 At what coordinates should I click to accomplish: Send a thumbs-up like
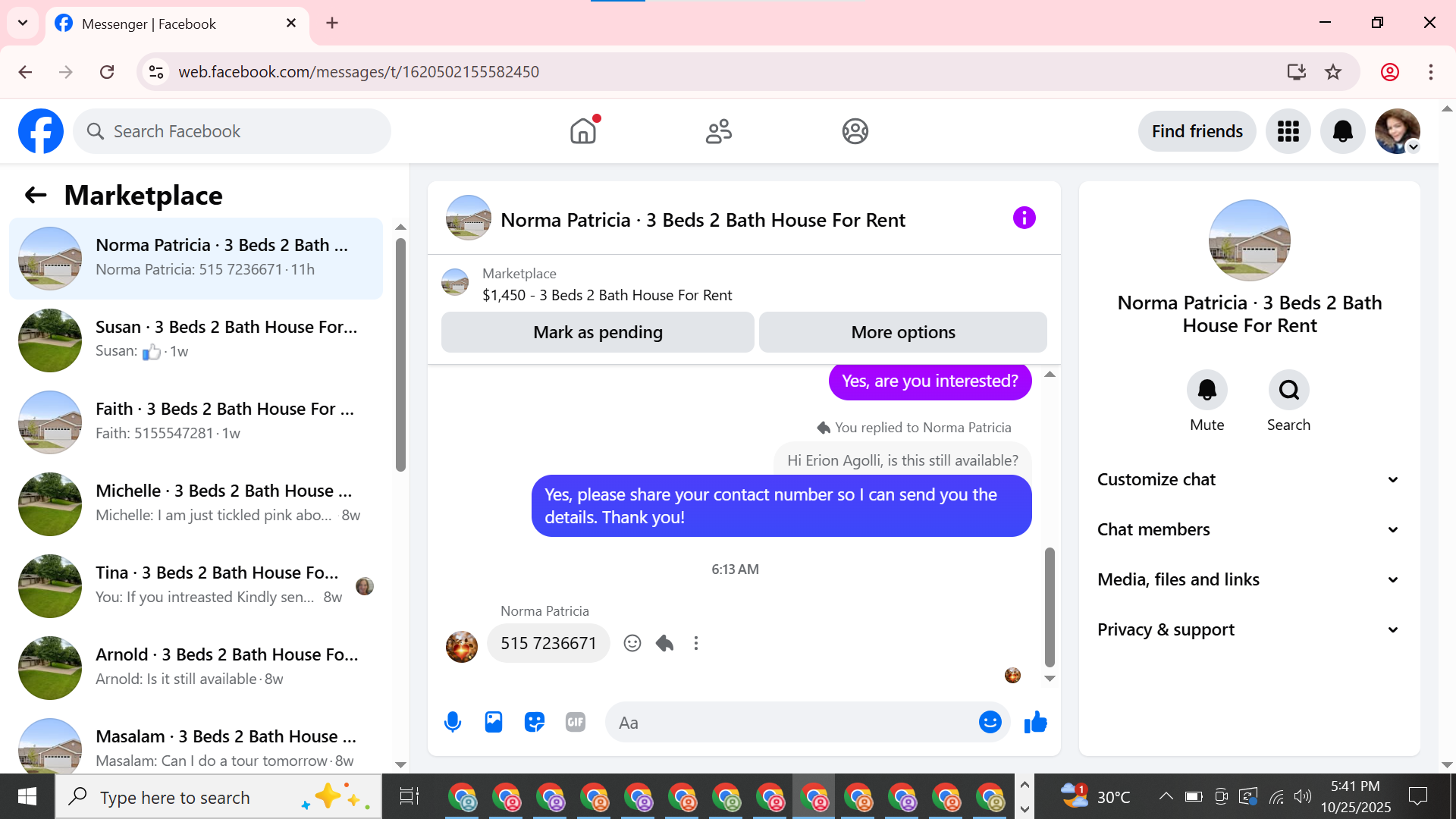tap(1035, 722)
